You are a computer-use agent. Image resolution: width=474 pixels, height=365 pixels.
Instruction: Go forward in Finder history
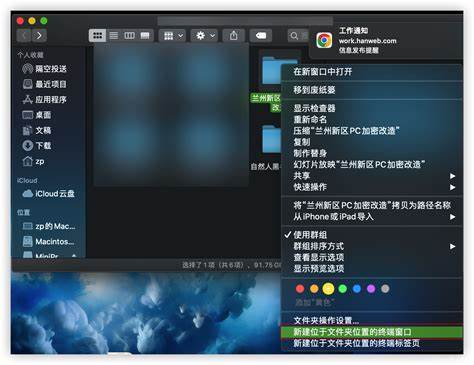(39, 35)
